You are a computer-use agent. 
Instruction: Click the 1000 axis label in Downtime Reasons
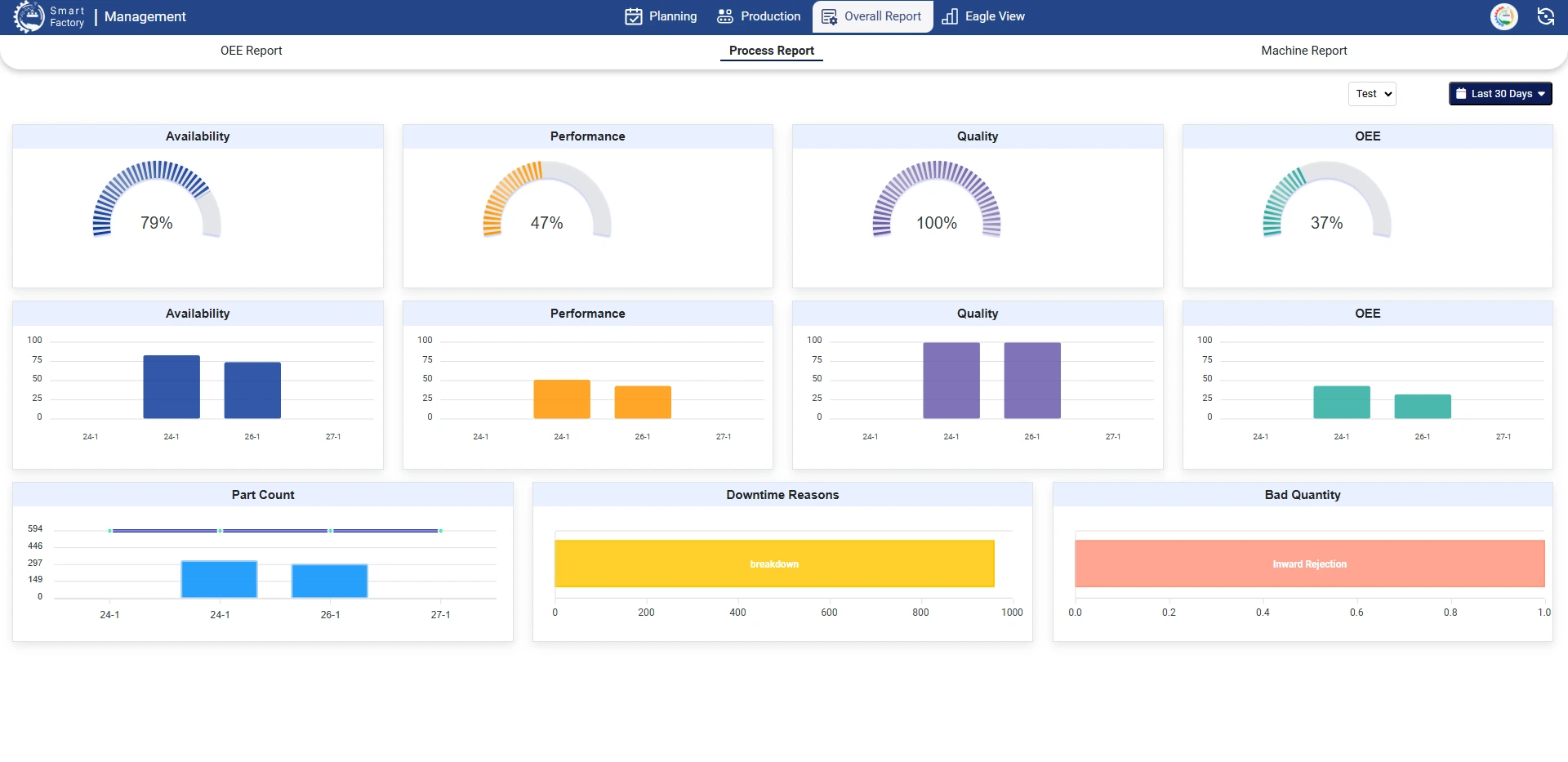point(1012,613)
